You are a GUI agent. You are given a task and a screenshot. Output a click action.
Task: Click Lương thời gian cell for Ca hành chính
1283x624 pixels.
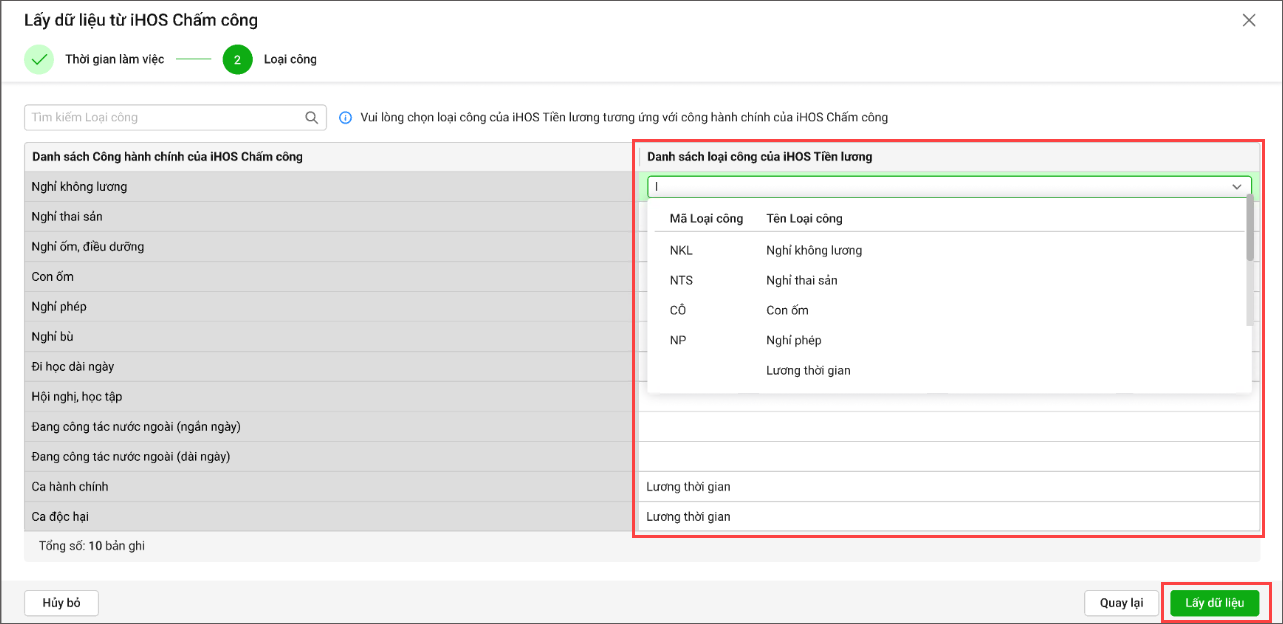948,487
